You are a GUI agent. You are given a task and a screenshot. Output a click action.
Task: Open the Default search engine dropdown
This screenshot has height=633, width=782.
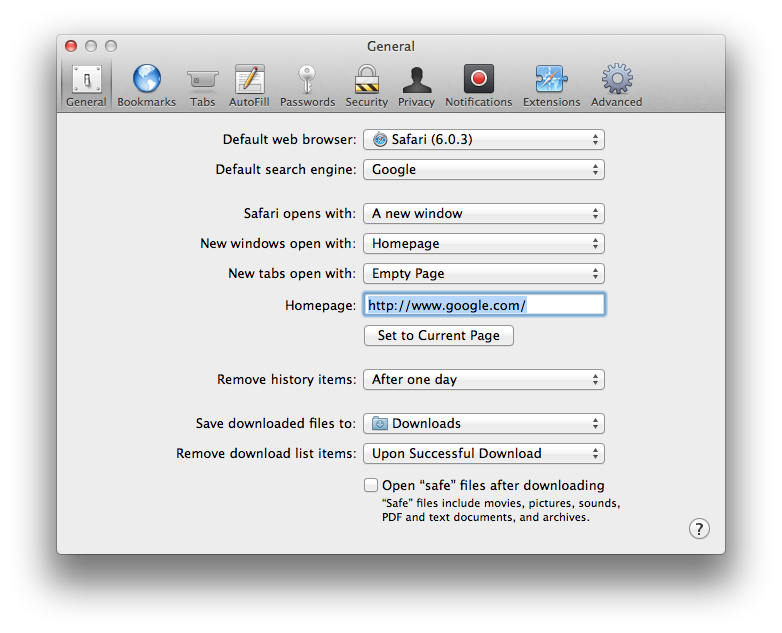[484, 170]
